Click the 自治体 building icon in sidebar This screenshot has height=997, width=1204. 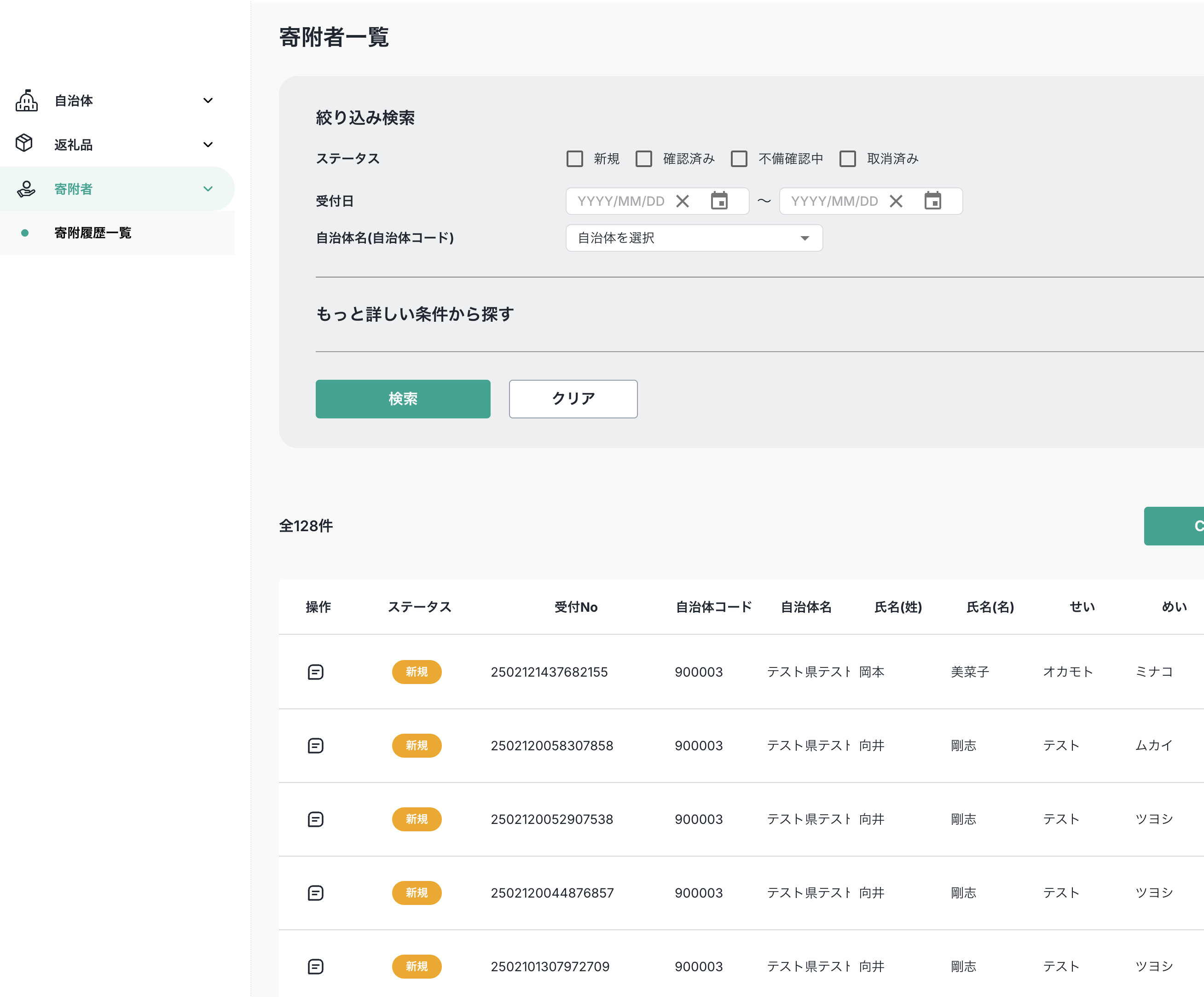point(26,100)
